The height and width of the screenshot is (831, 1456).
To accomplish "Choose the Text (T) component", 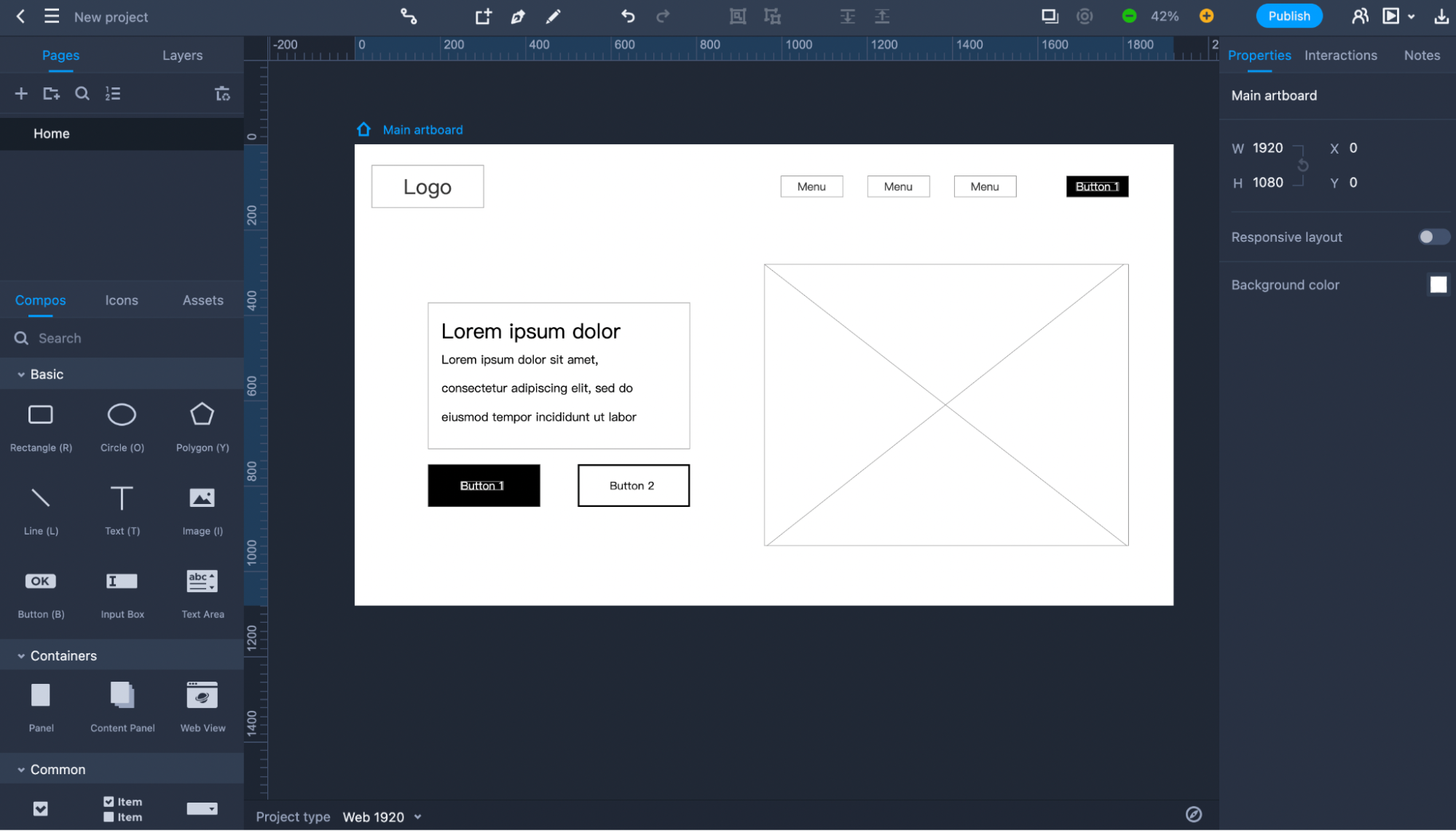I will coord(122,511).
